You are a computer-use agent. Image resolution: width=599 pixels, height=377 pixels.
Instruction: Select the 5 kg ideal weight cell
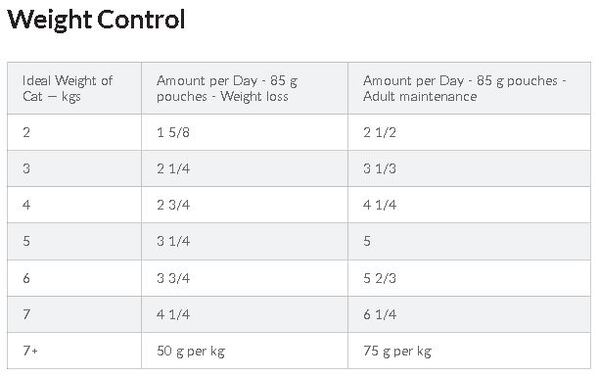tap(74, 241)
